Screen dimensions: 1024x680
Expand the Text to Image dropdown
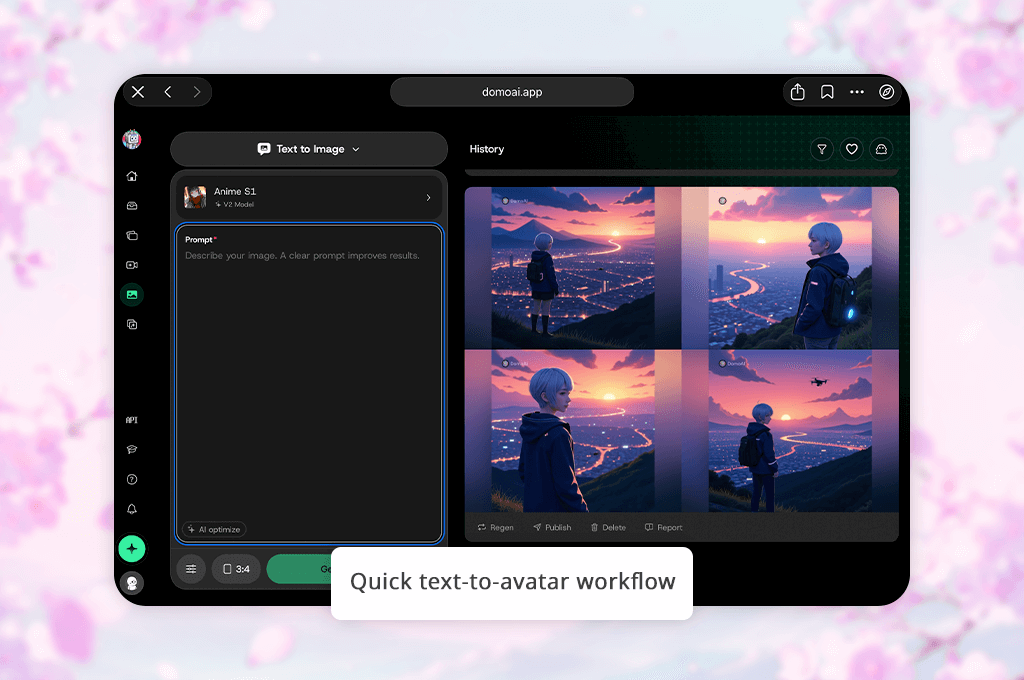tap(309, 149)
